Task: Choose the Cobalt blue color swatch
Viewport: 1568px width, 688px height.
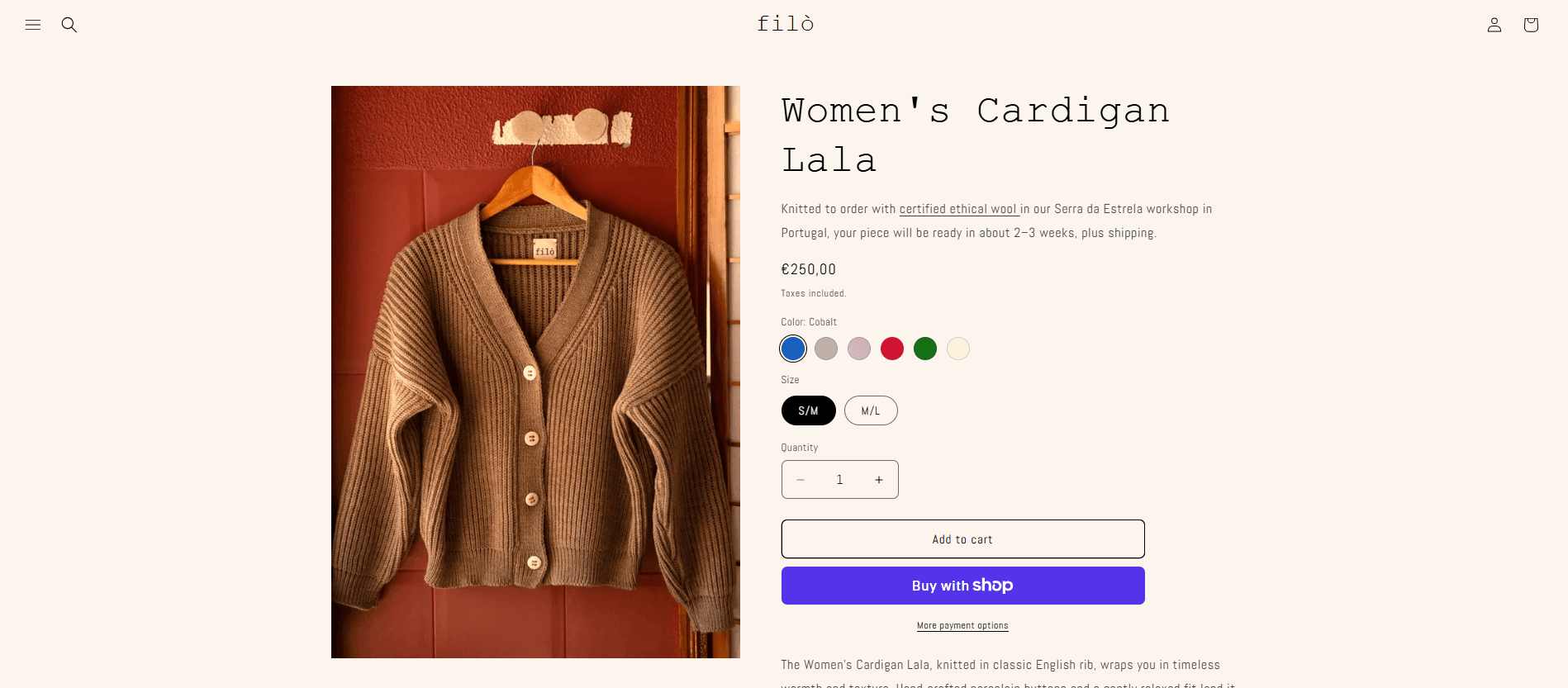Action: [x=793, y=349]
